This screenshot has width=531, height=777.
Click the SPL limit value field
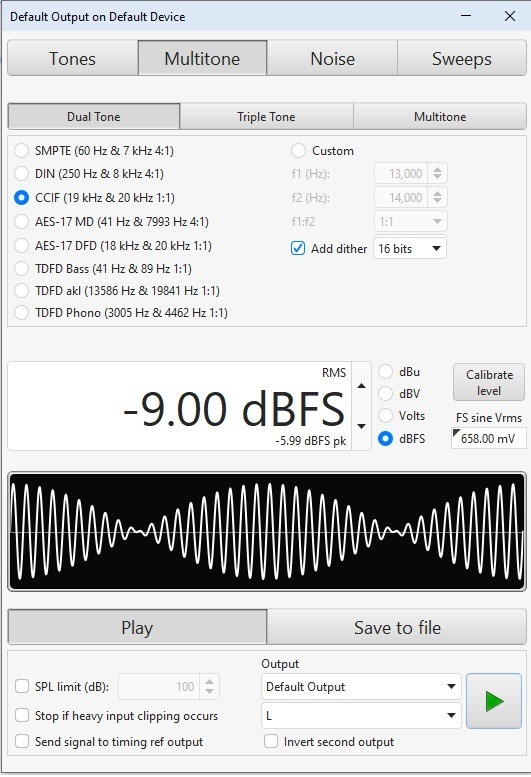[160, 686]
